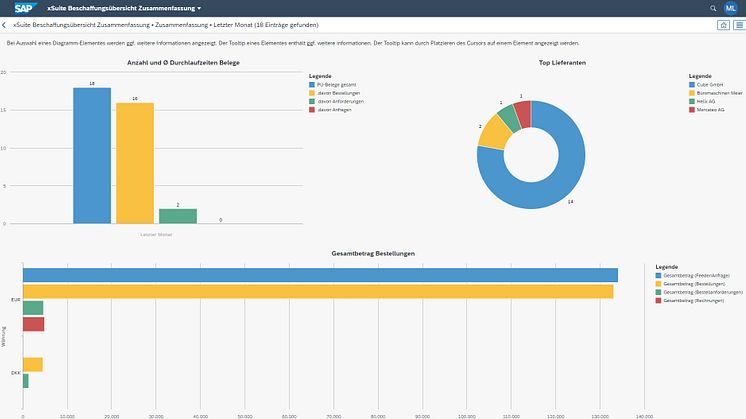Select the blue EUR Gesamtbetrag bar
This screenshot has height=419, width=746.
coord(320,275)
